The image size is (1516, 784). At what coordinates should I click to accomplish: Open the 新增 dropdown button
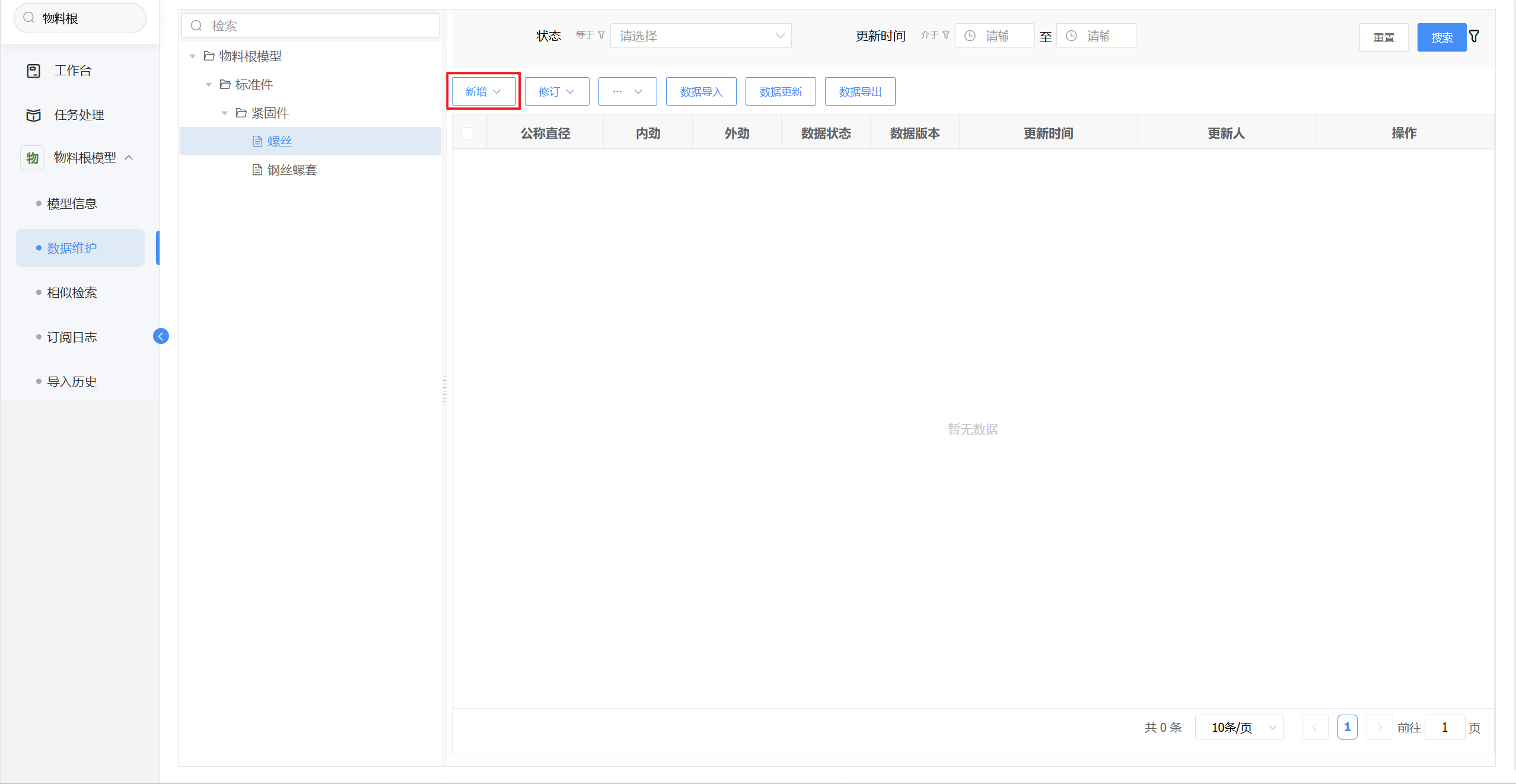click(483, 91)
